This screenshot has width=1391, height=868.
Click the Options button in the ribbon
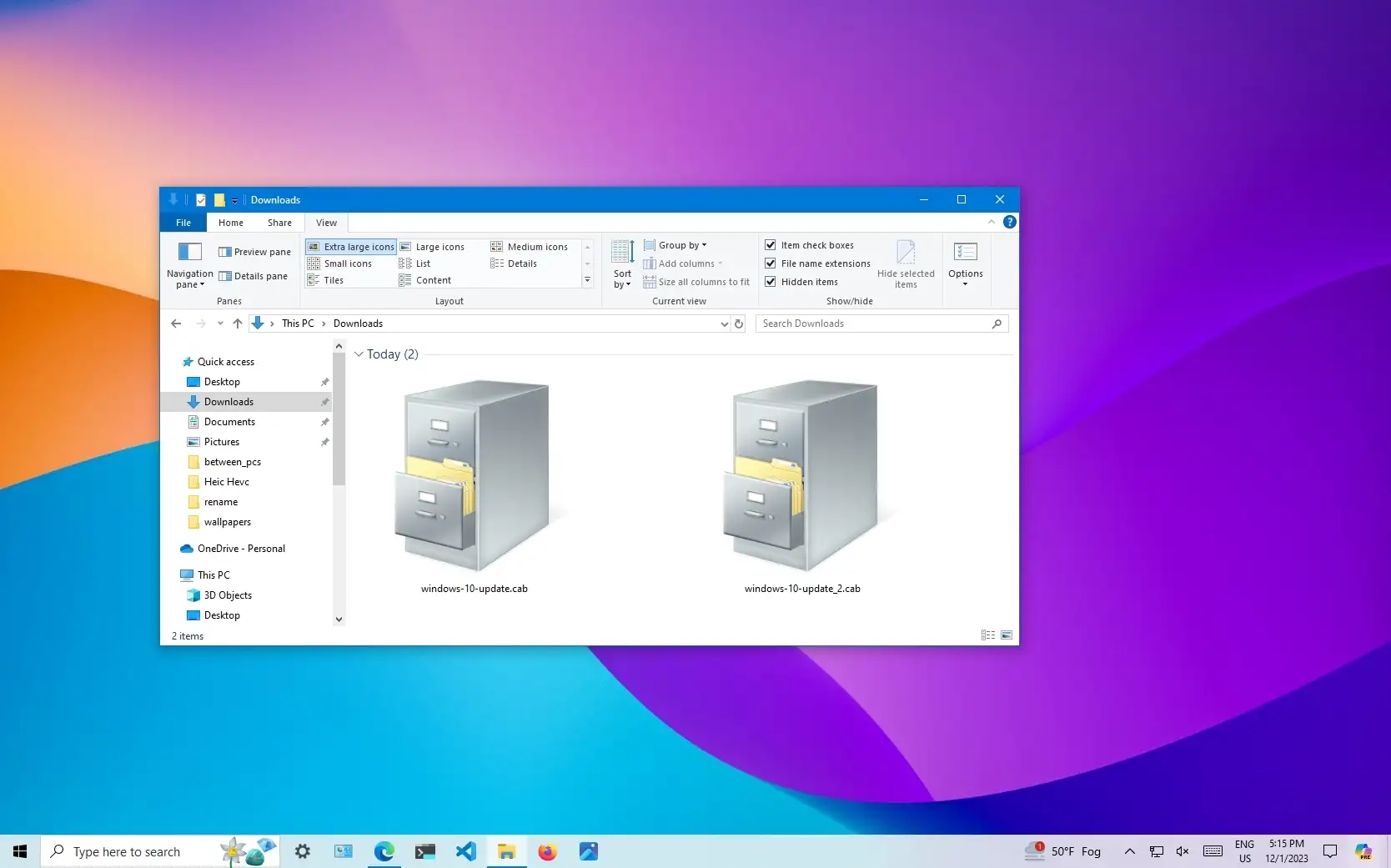965,263
